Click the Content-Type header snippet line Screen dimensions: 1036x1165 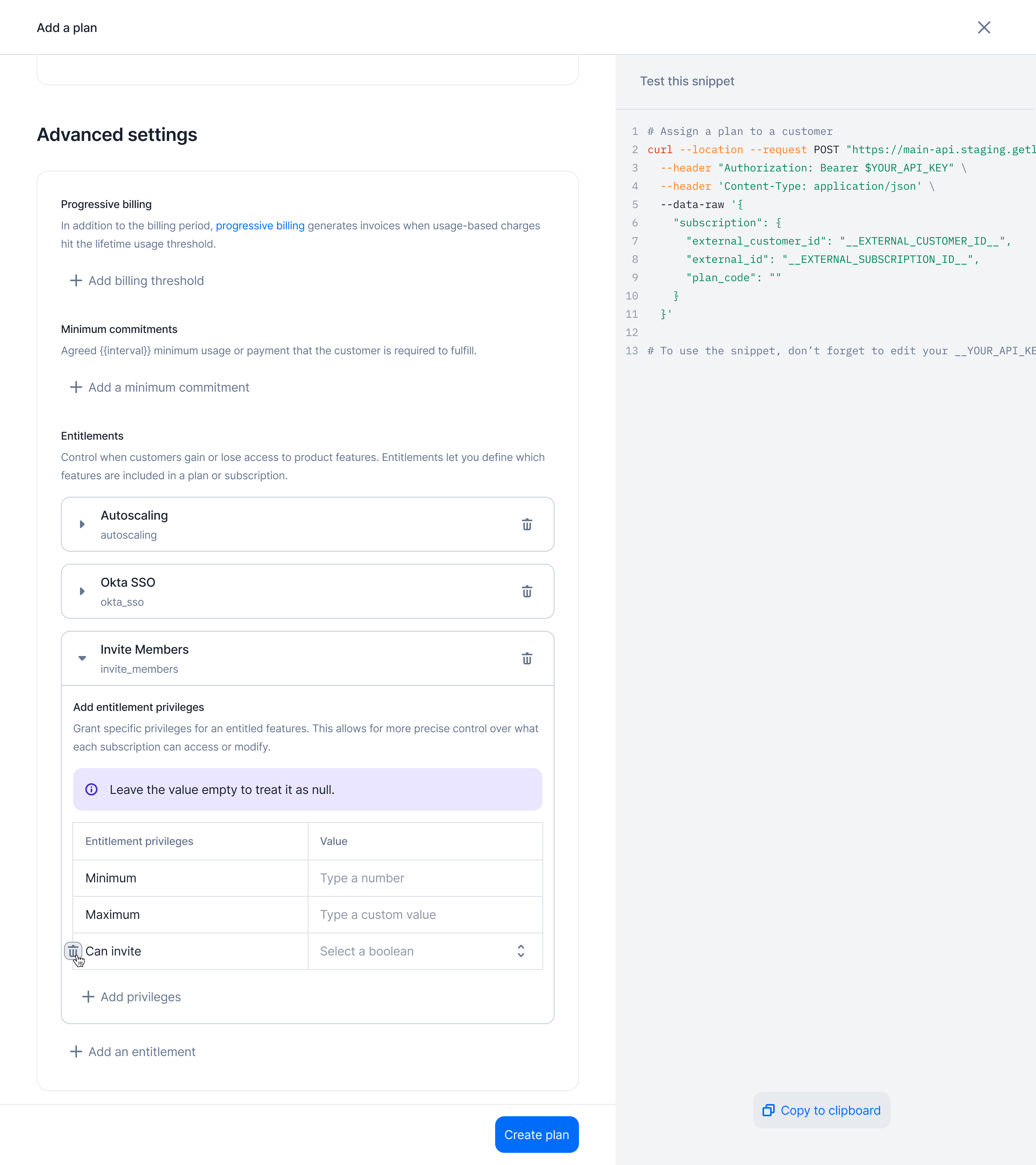(797, 186)
